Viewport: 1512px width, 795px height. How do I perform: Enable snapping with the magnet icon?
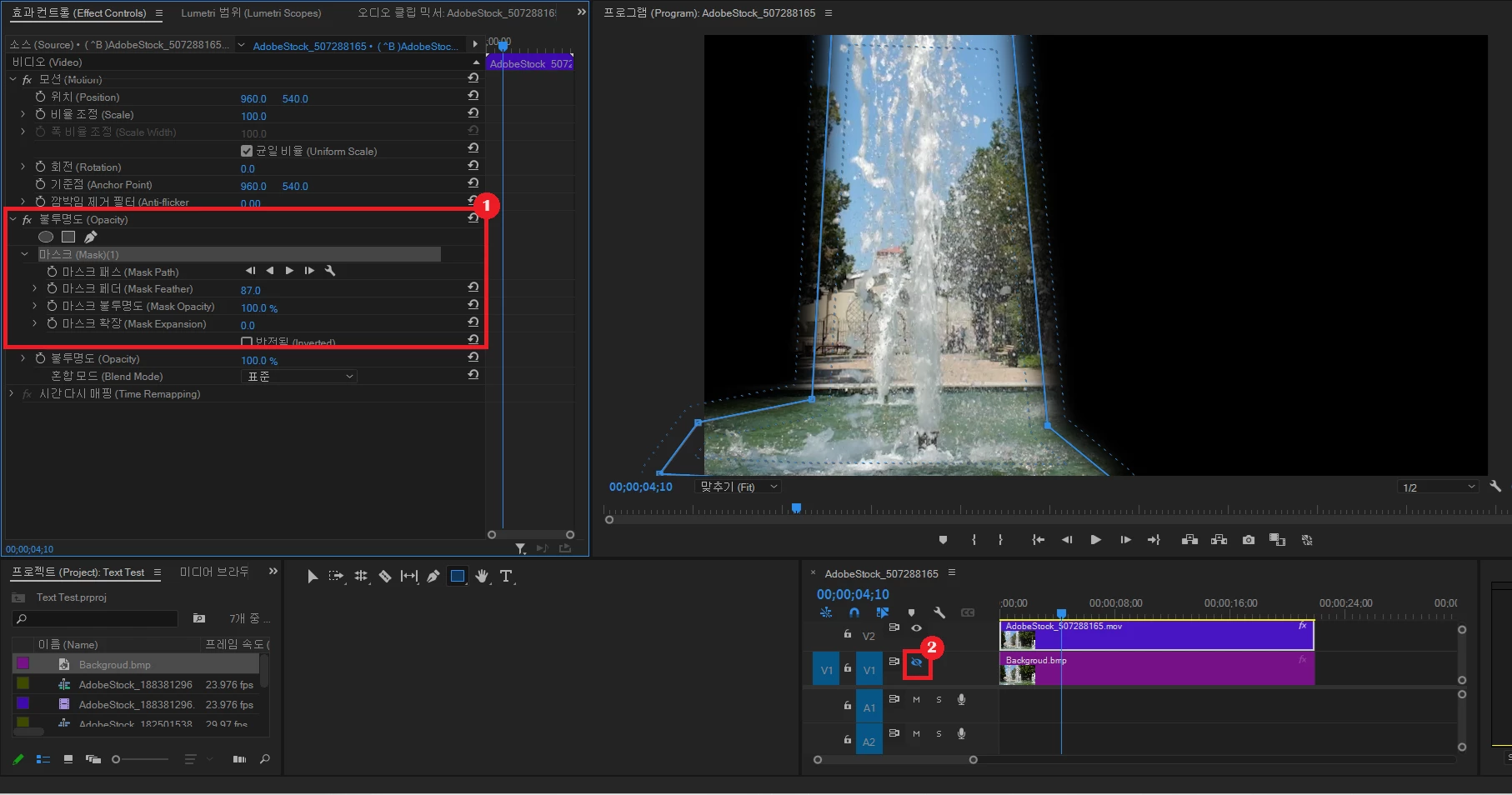854,612
